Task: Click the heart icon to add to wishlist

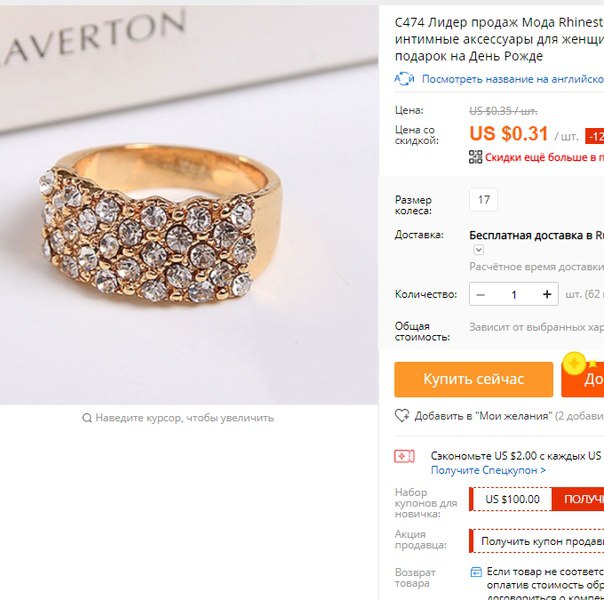Action: (402, 416)
